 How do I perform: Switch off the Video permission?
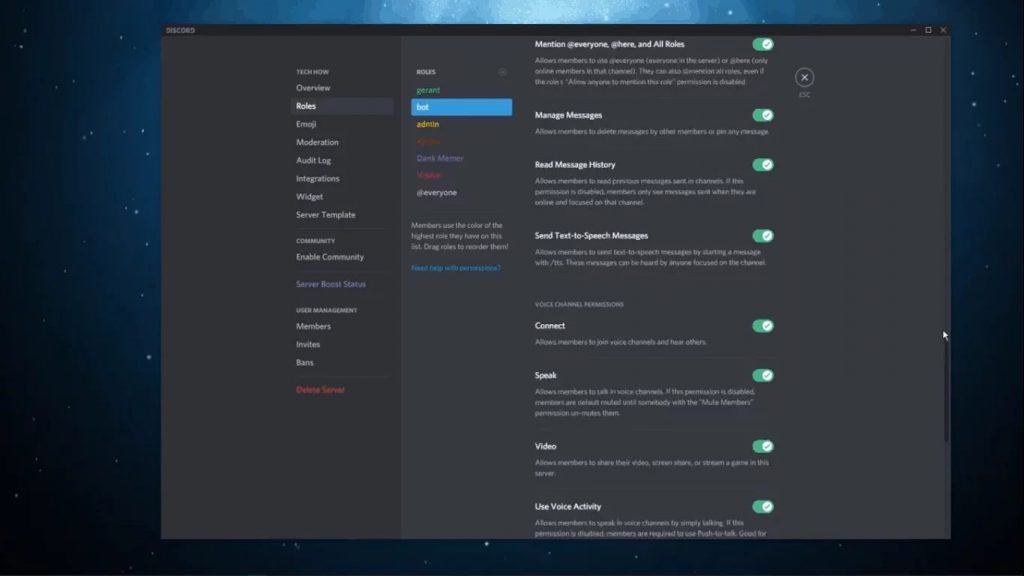click(763, 447)
